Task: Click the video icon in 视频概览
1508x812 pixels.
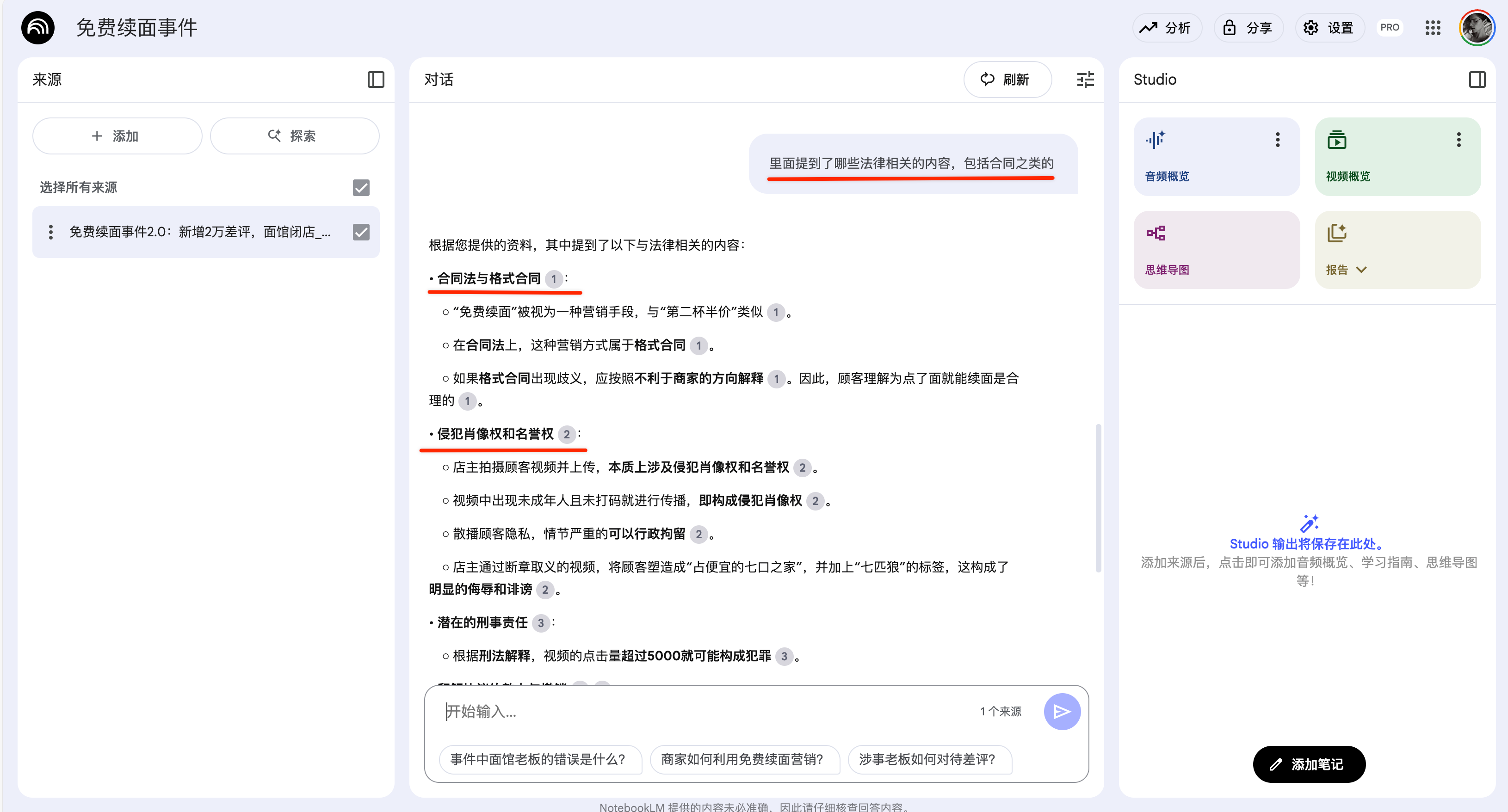Action: click(1336, 140)
